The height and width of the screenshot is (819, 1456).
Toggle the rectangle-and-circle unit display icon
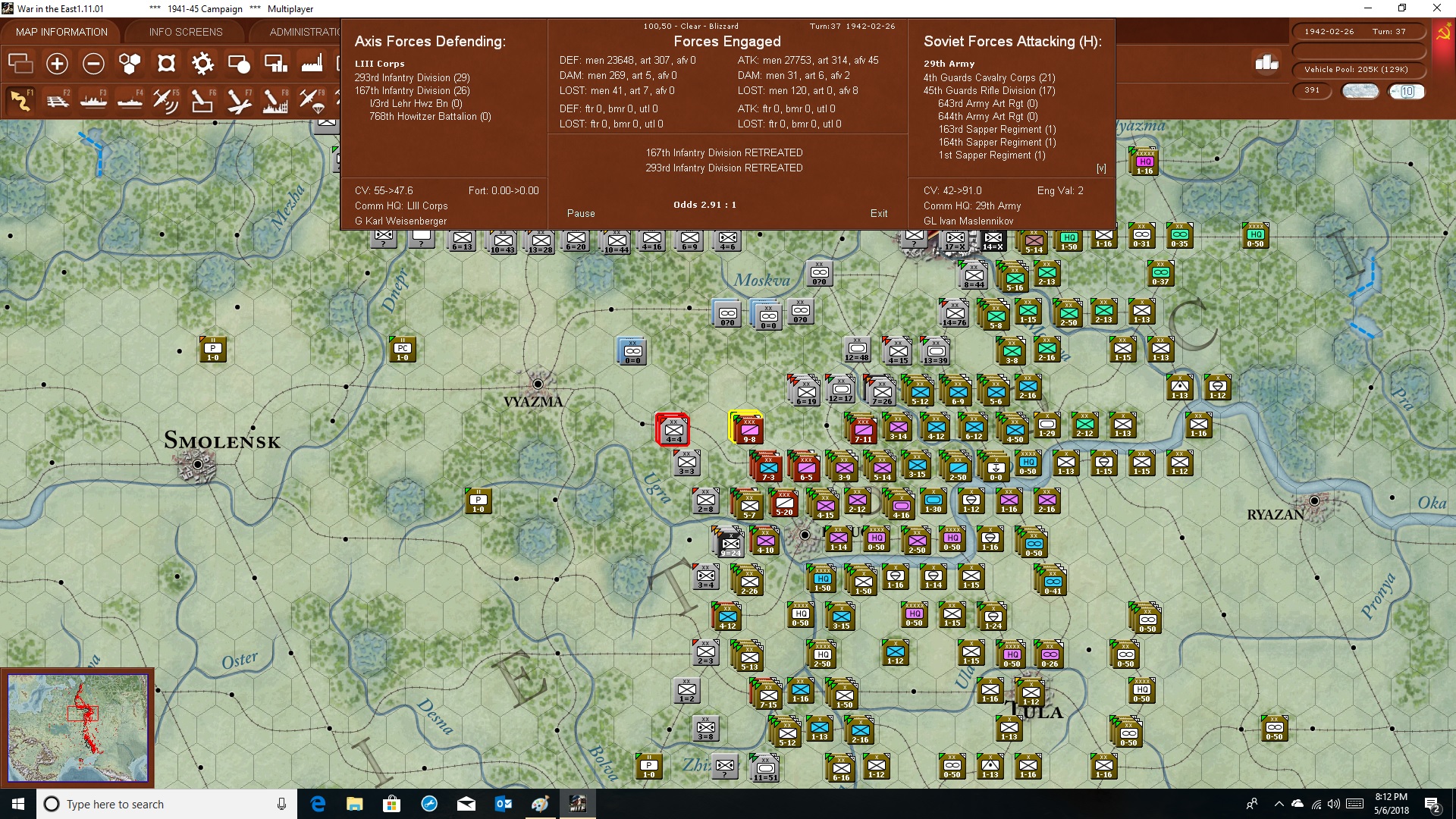point(239,64)
